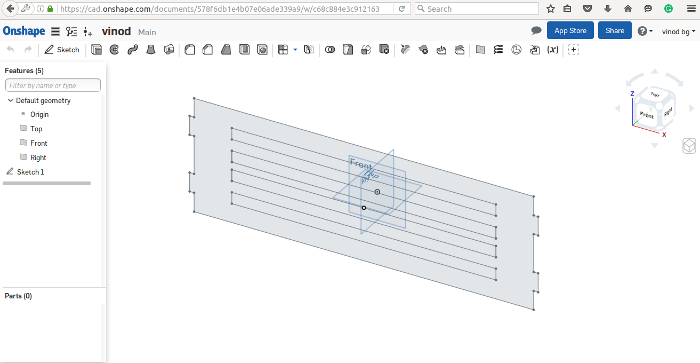The image size is (700, 363).
Task: Click the feature list rollback bar
Action: pyautogui.click(x=47, y=183)
